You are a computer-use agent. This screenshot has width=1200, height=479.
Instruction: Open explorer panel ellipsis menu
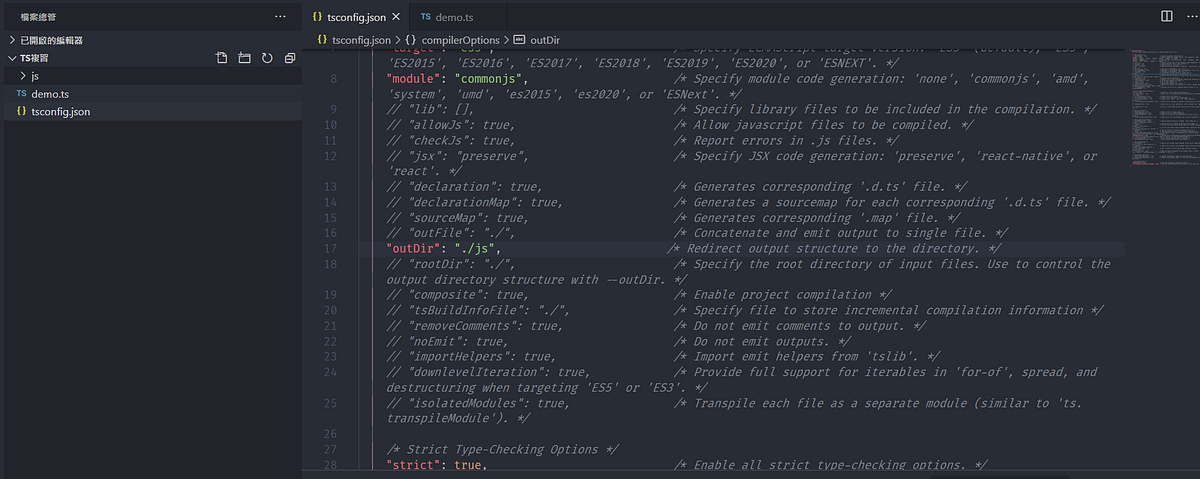[280, 17]
